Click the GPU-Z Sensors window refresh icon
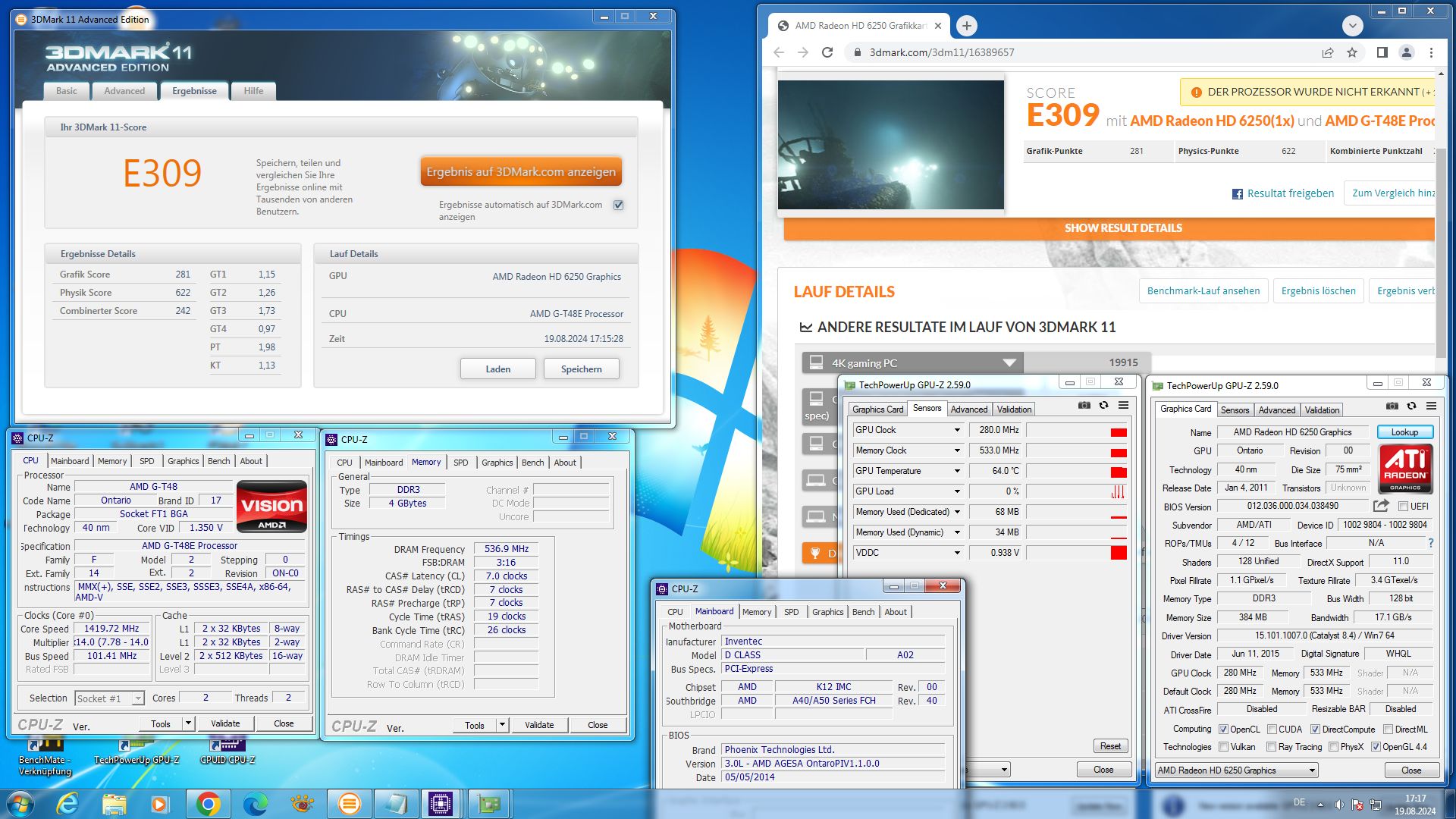The height and width of the screenshot is (819, 1456). coord(1104,406)
